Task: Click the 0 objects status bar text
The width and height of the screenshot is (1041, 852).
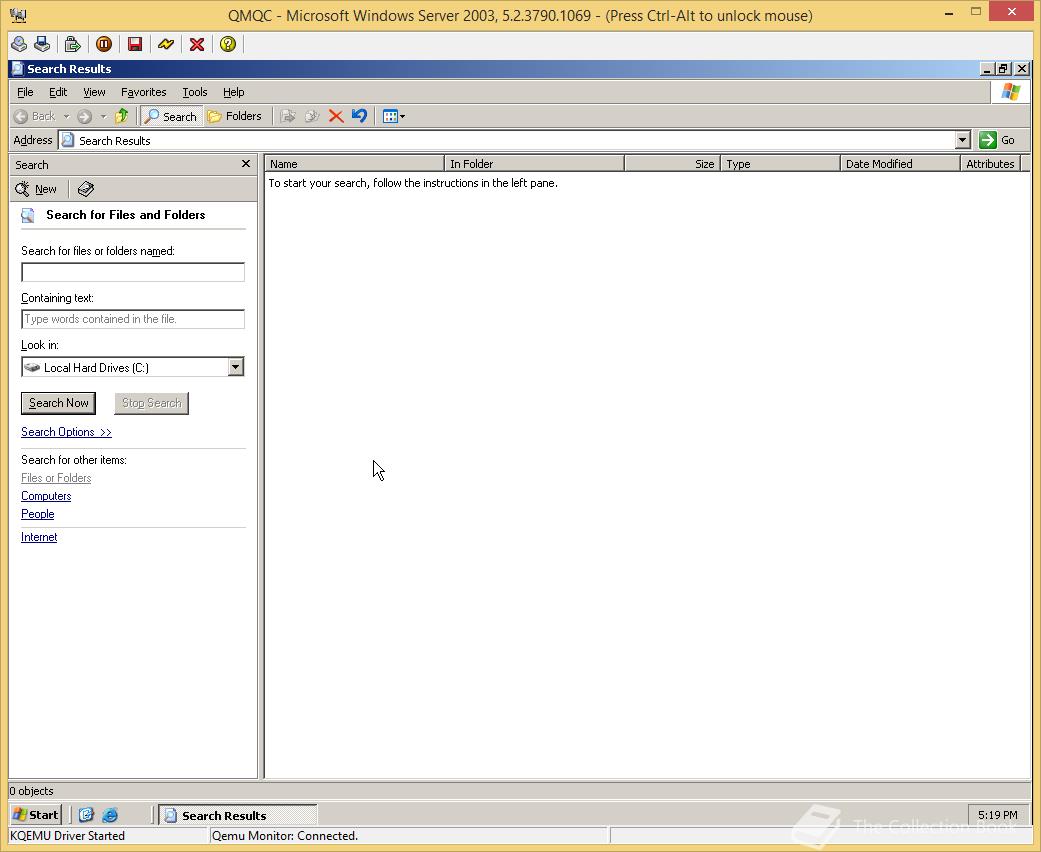Action: pos(32,790)
